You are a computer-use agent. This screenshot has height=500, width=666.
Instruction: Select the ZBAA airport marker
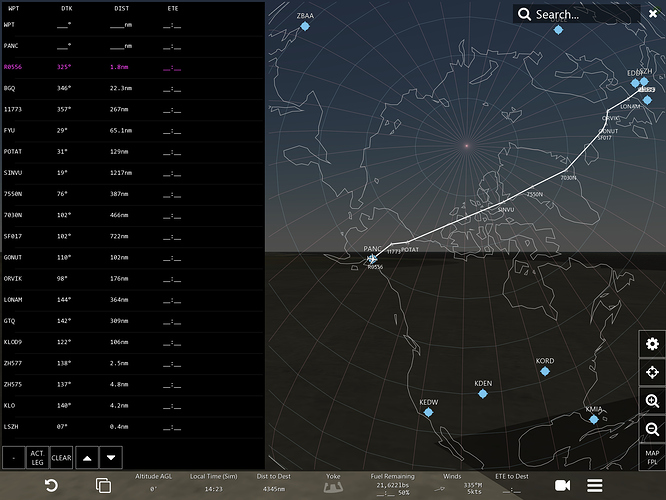[x=305, y=26]
